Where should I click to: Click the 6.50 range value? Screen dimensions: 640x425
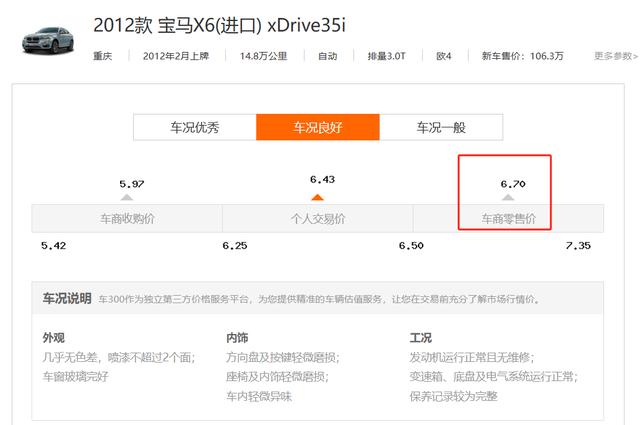pos(411,246)
